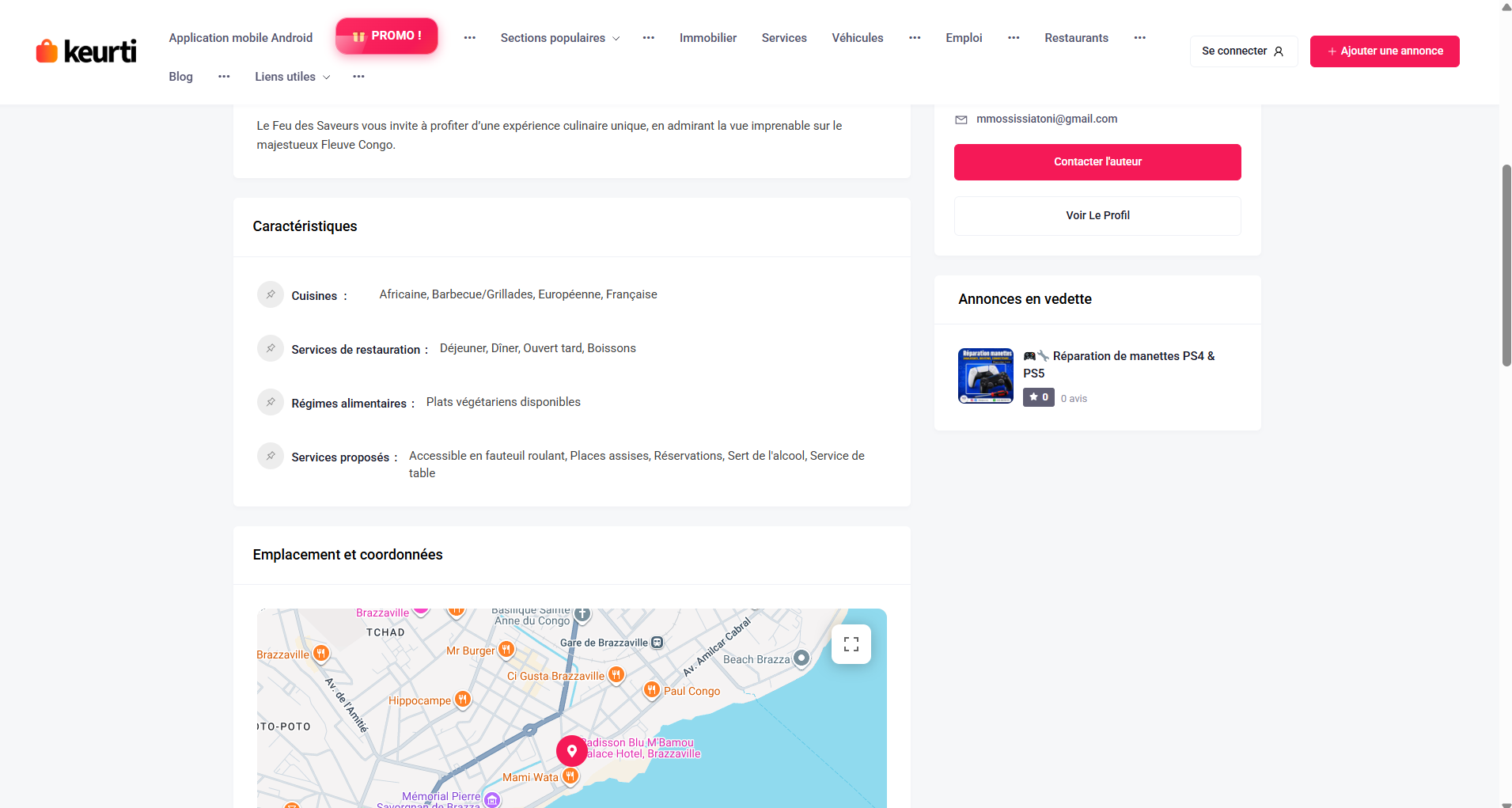This screenshot has height=808, width=1512.
Task: Click the pin icon beside Régimes alimentaires
Action: point(271,402)
